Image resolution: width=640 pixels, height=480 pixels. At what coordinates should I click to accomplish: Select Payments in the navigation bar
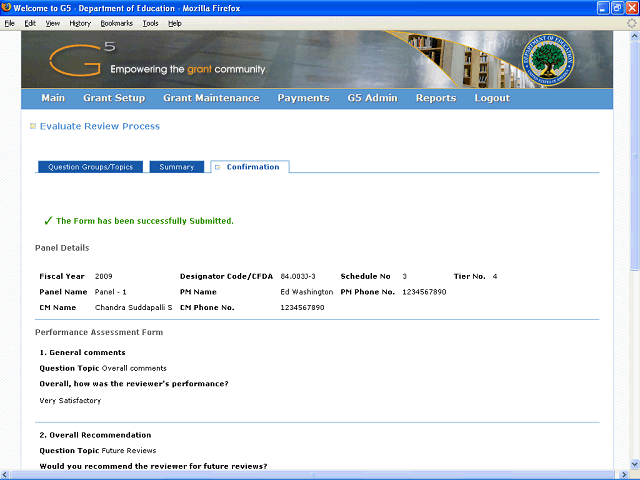(303, 98)
